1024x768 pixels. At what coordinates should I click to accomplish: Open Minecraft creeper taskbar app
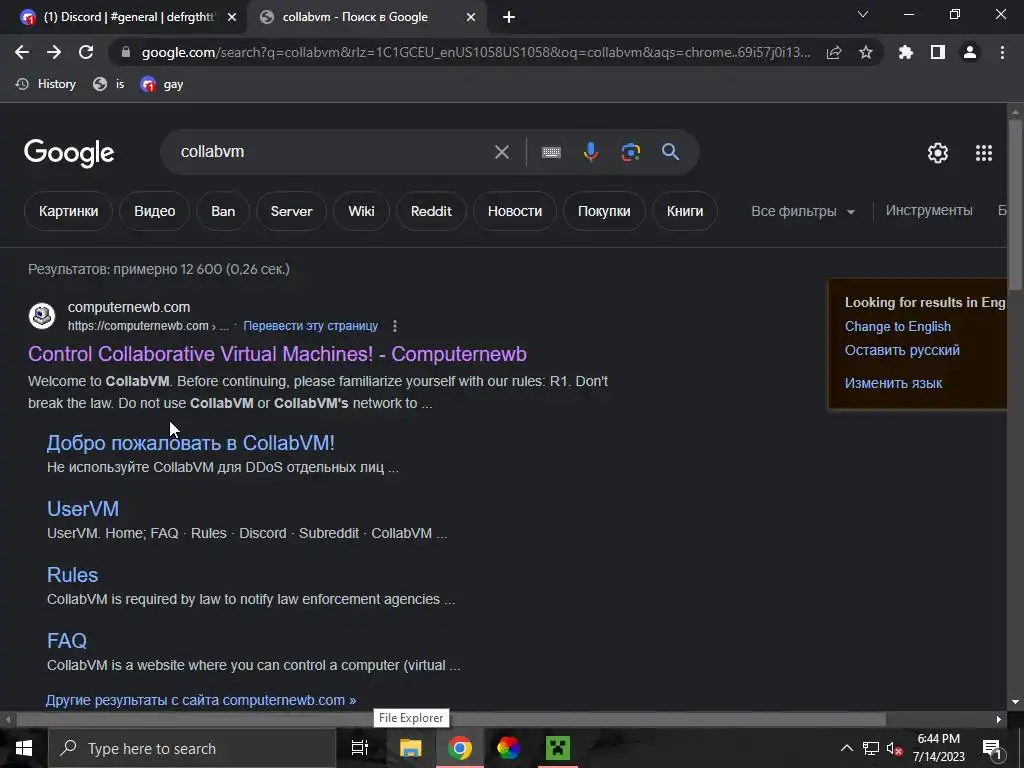click(x=558, y=748)
